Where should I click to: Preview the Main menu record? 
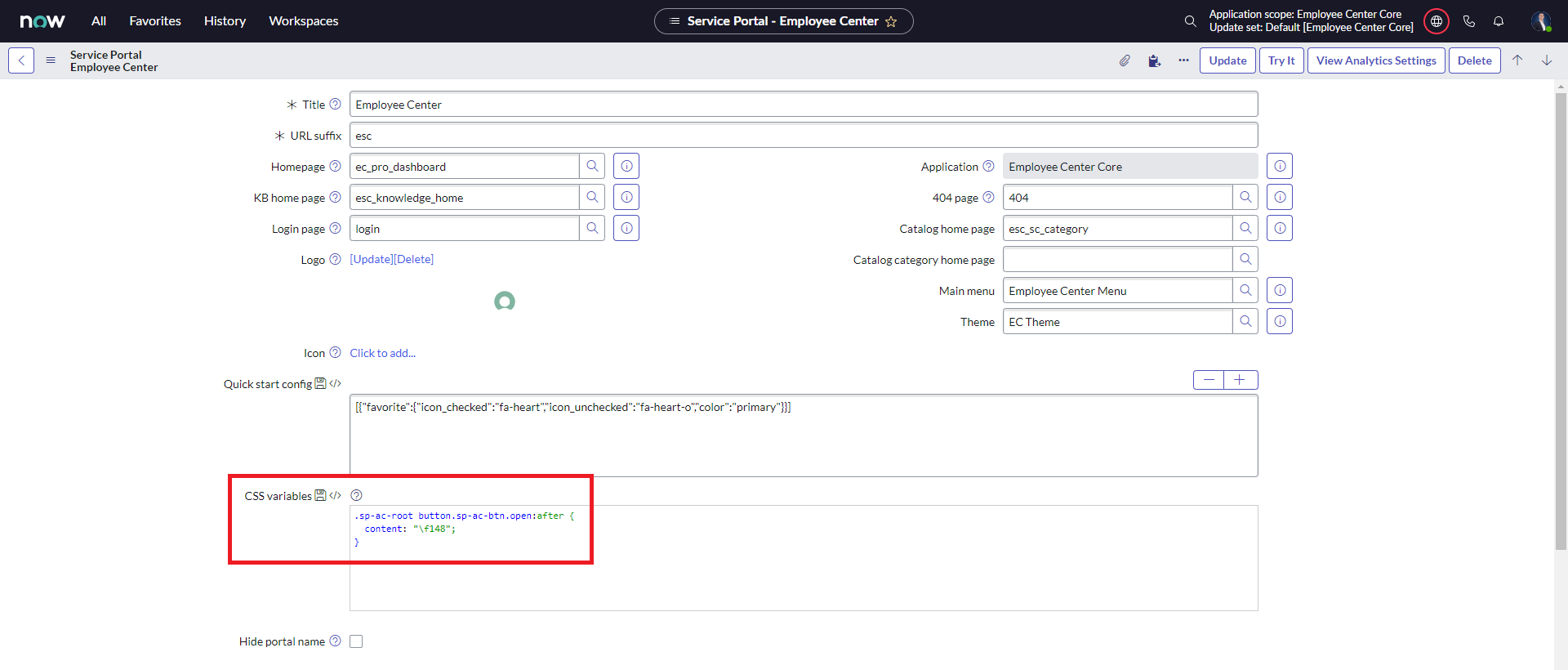click(1280, 291)
